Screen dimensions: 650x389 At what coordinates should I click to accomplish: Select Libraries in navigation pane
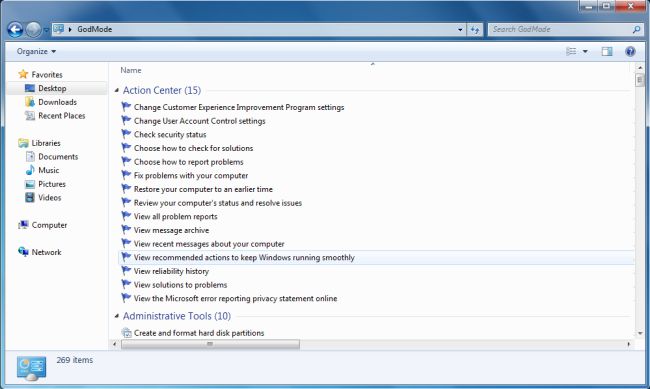click(46, 143)
